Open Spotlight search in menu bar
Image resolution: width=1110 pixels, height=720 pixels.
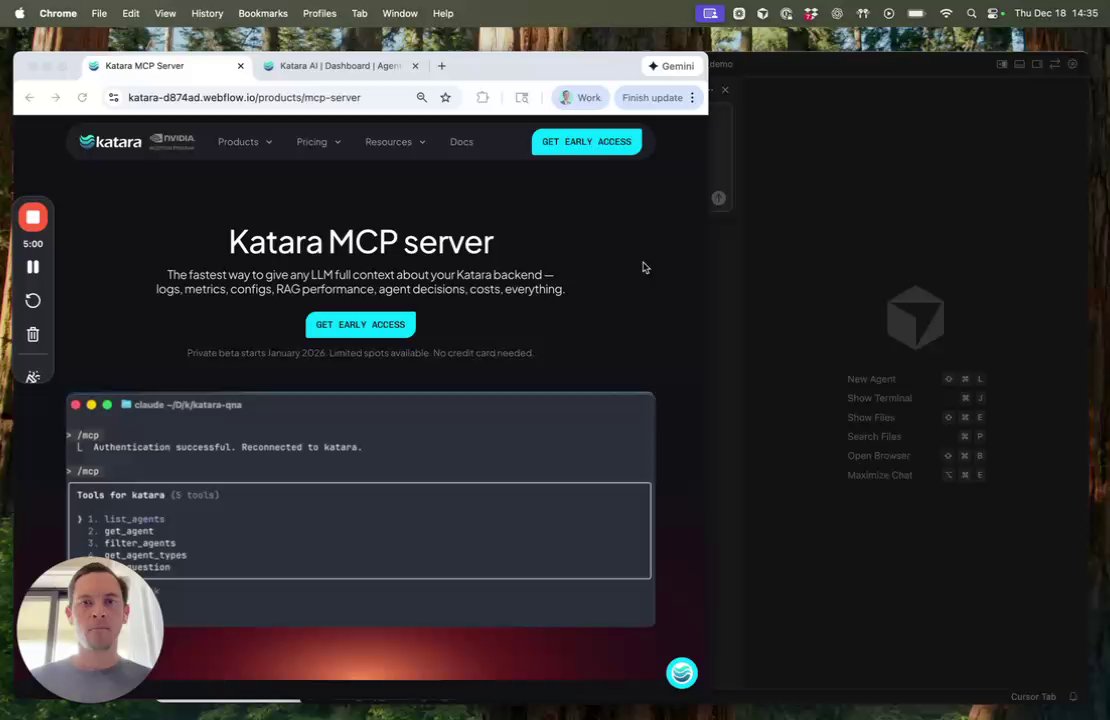point(971,13)
